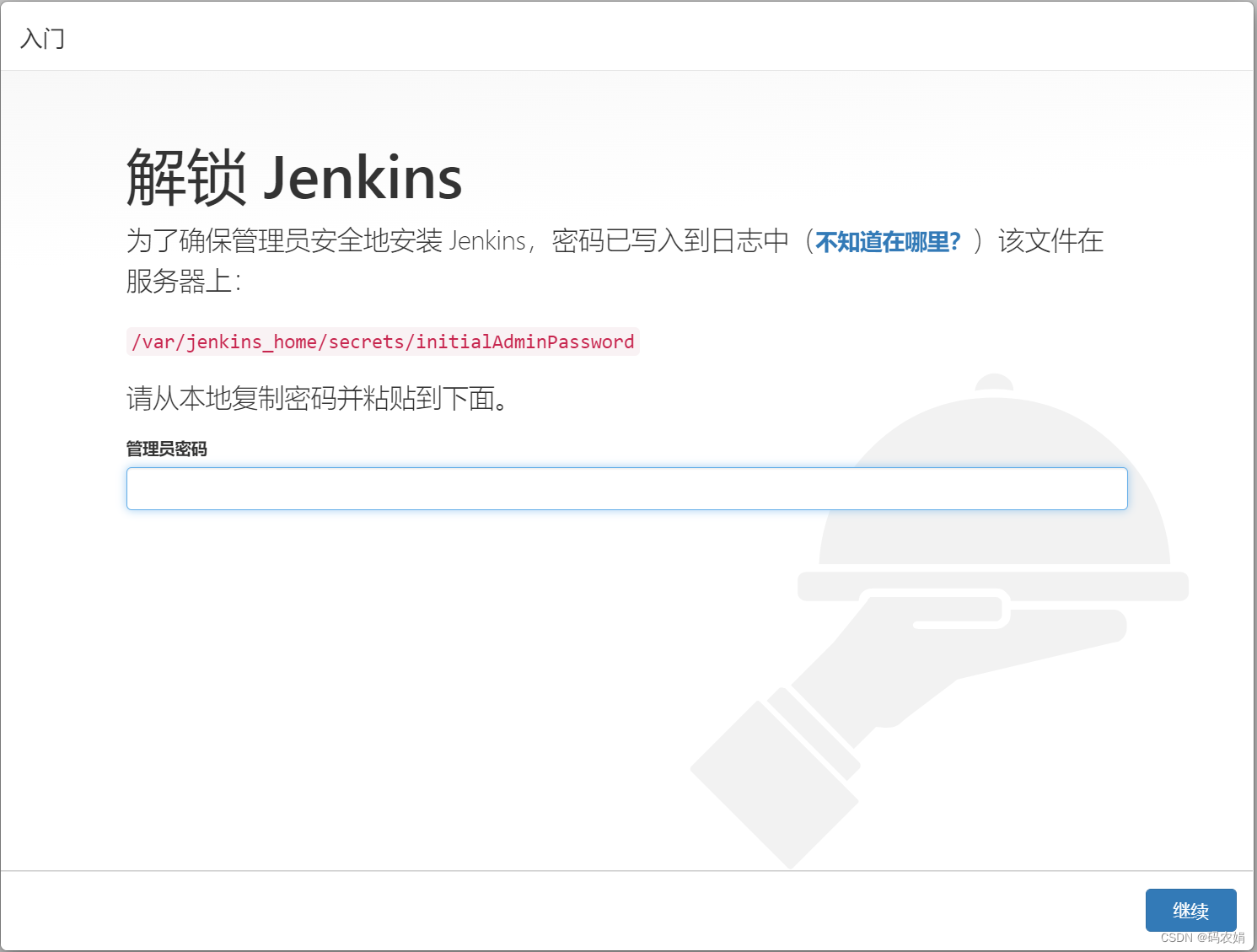
Task: Click the 管理员密码 field label
Action: 166,449
